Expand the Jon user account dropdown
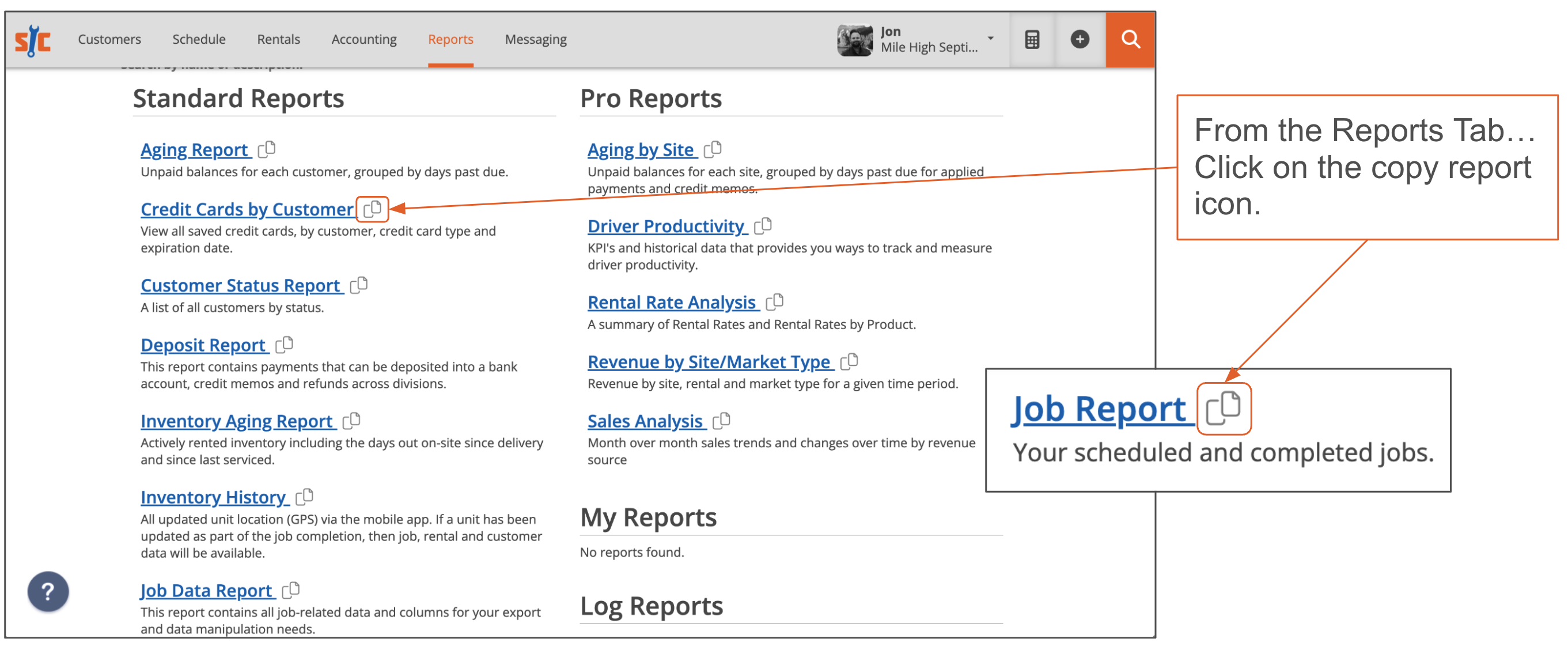1568x650 pixels. (991, 38)
